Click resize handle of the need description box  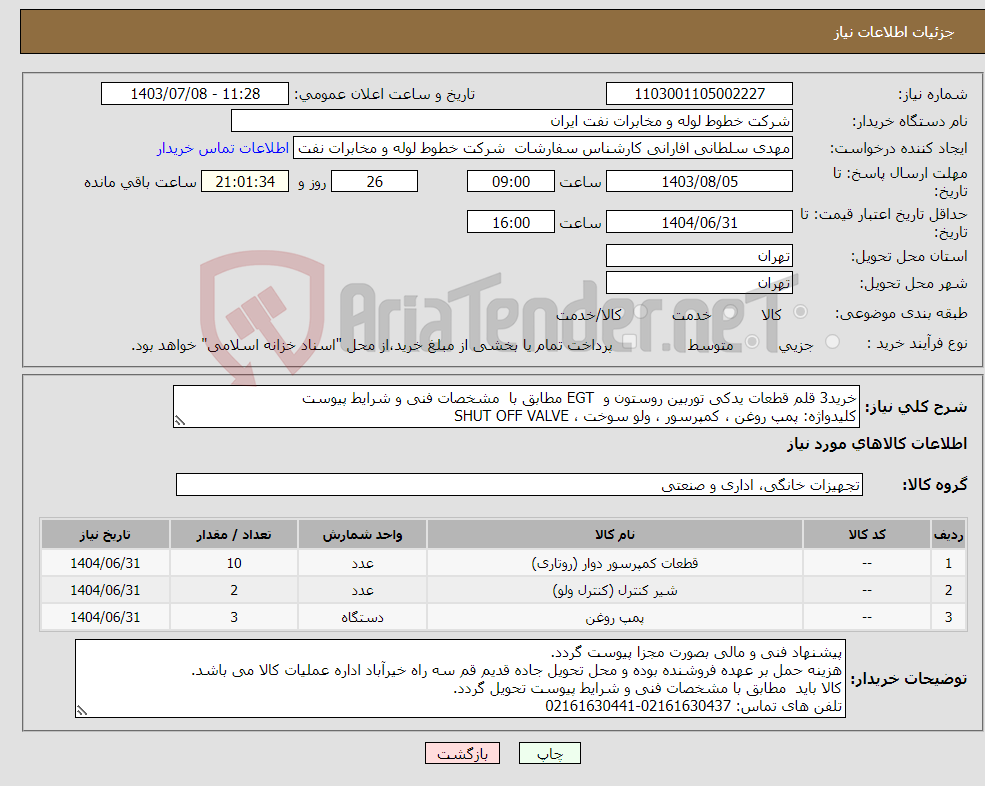point(180,421)
